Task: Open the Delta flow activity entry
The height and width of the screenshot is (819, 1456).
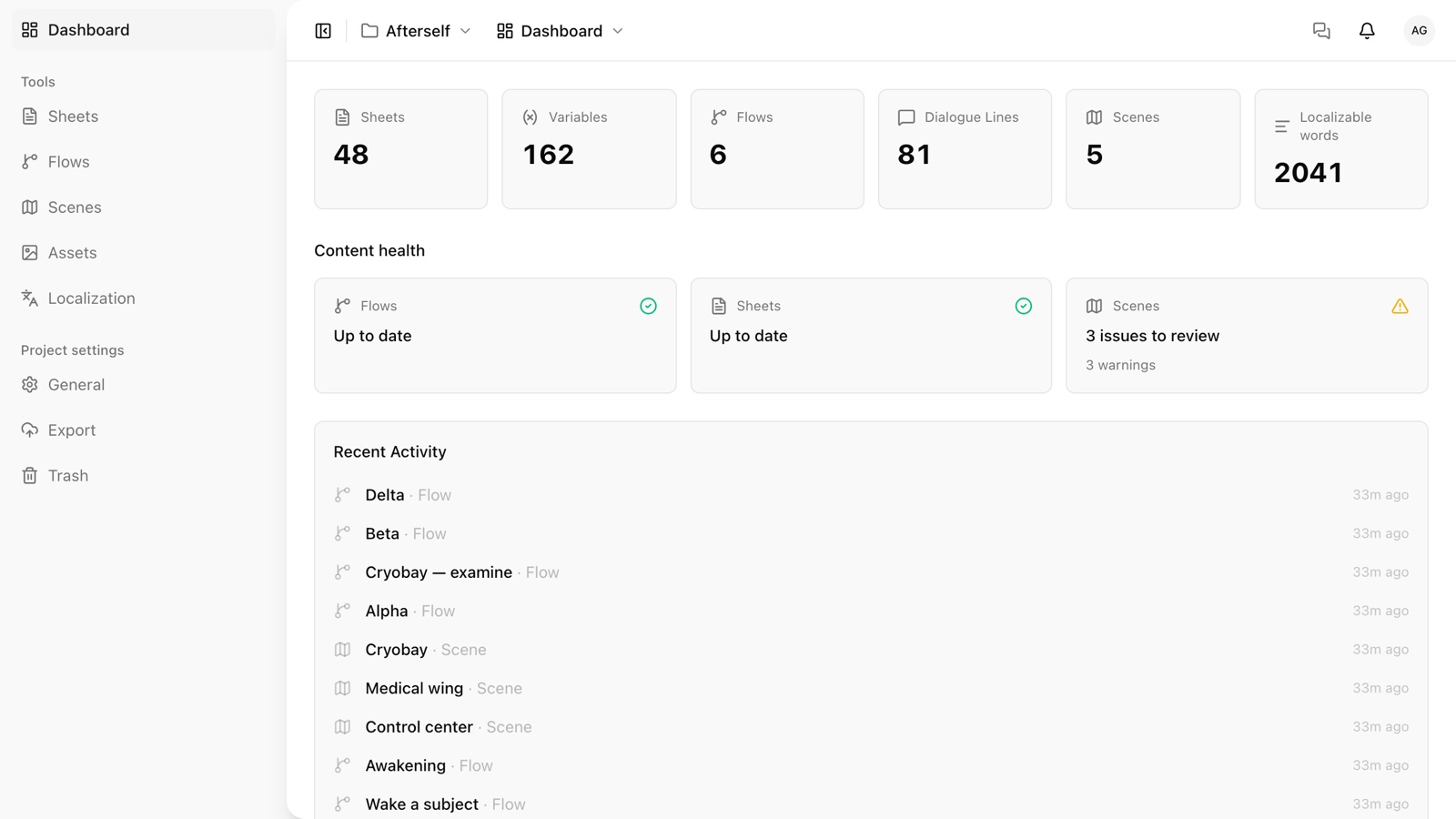Action: pyautogui.click(x=871, y=495)
